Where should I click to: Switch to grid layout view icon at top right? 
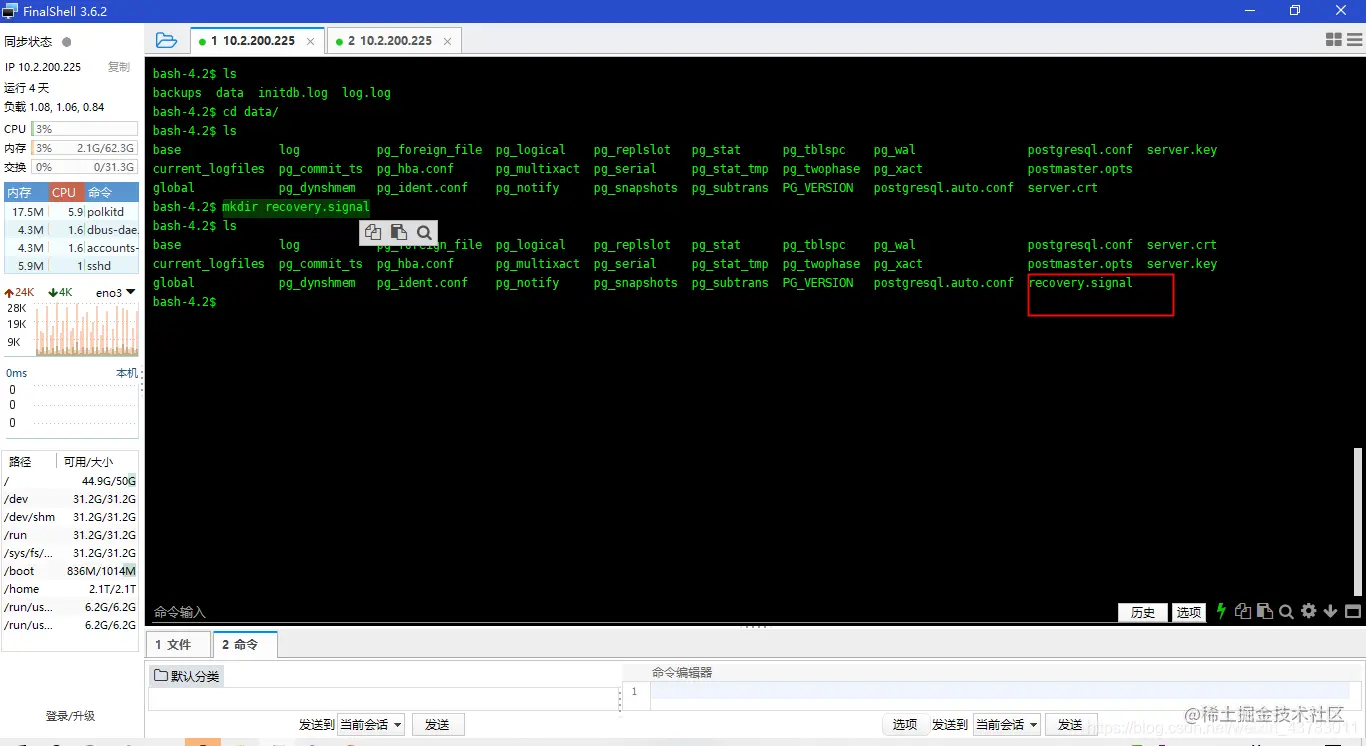(x=1334, y=39)
